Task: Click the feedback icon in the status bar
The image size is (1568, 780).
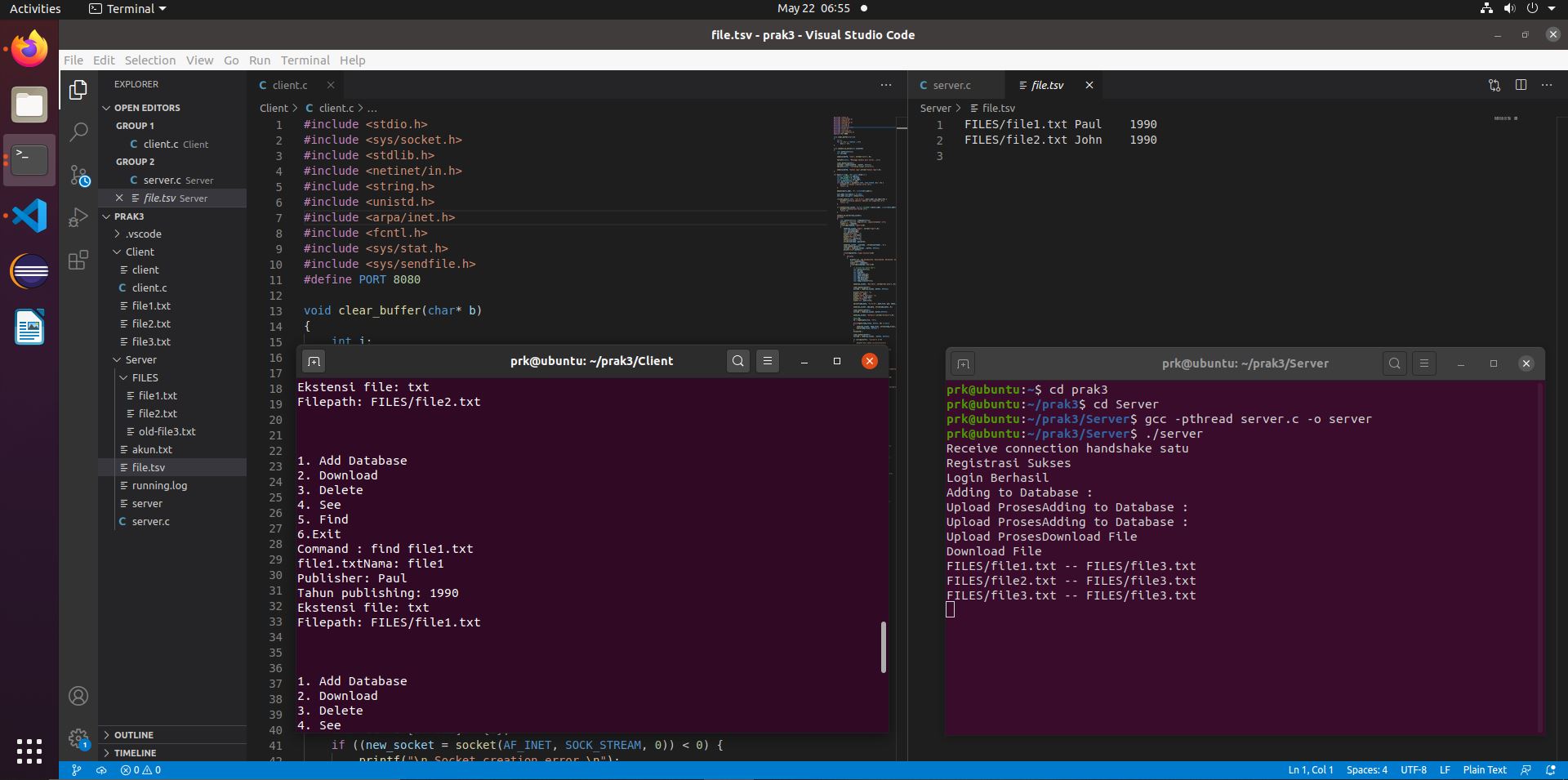Action: pyautogui.click(x=1526, y=770)
